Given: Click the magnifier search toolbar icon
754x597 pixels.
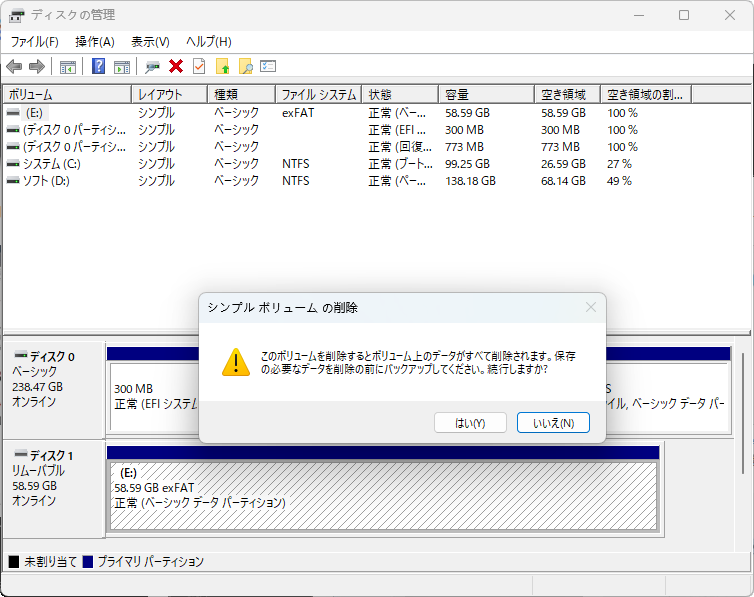Looking at the screenshot, I should [245, 67].
